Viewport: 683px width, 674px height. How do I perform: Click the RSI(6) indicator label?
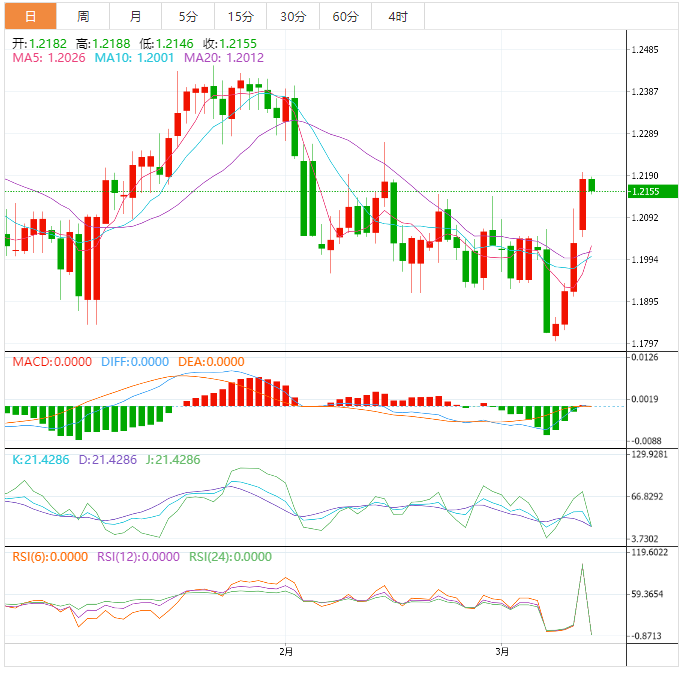47,557
